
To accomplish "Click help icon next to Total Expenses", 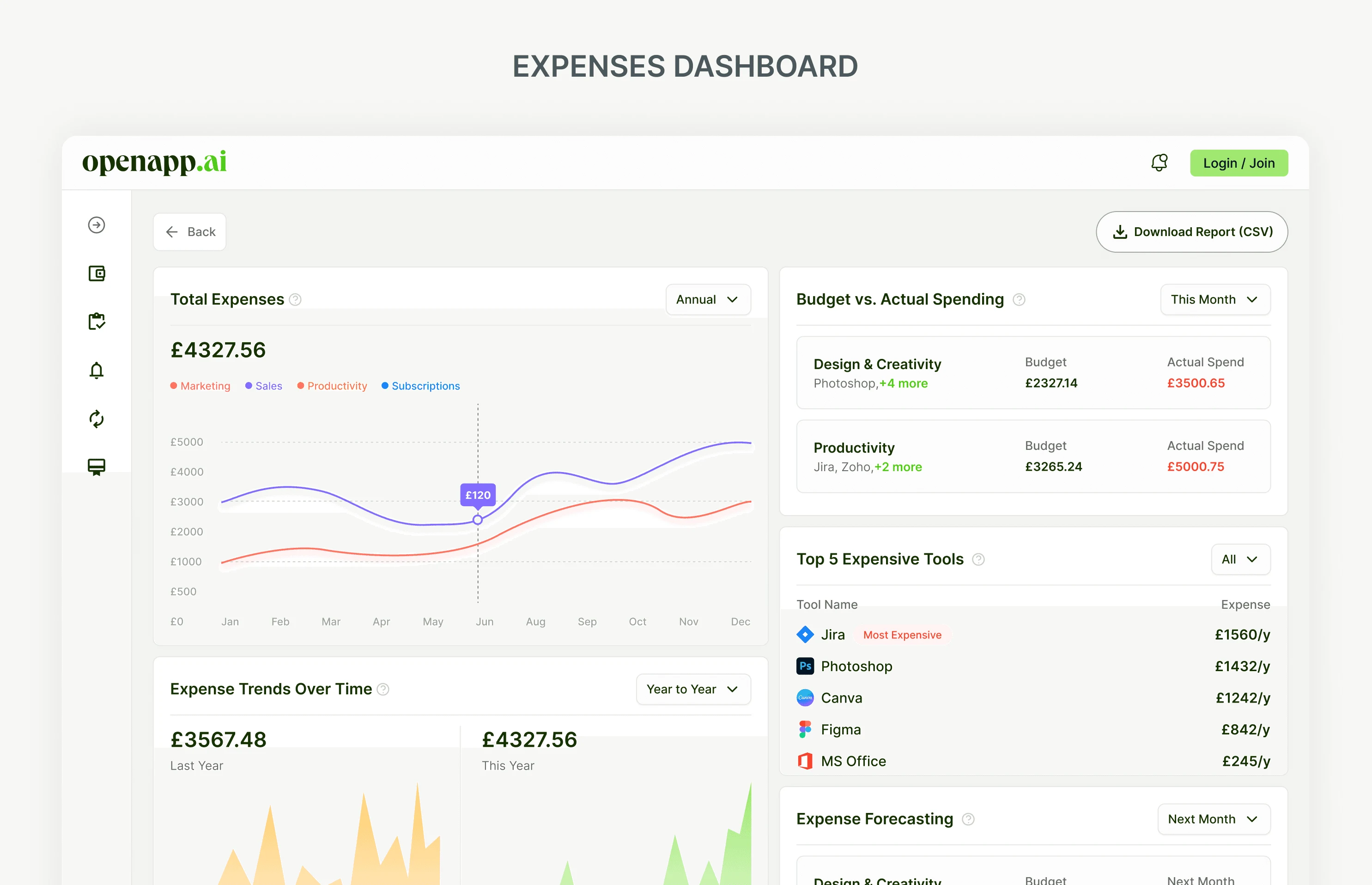I will coord(296,299).
